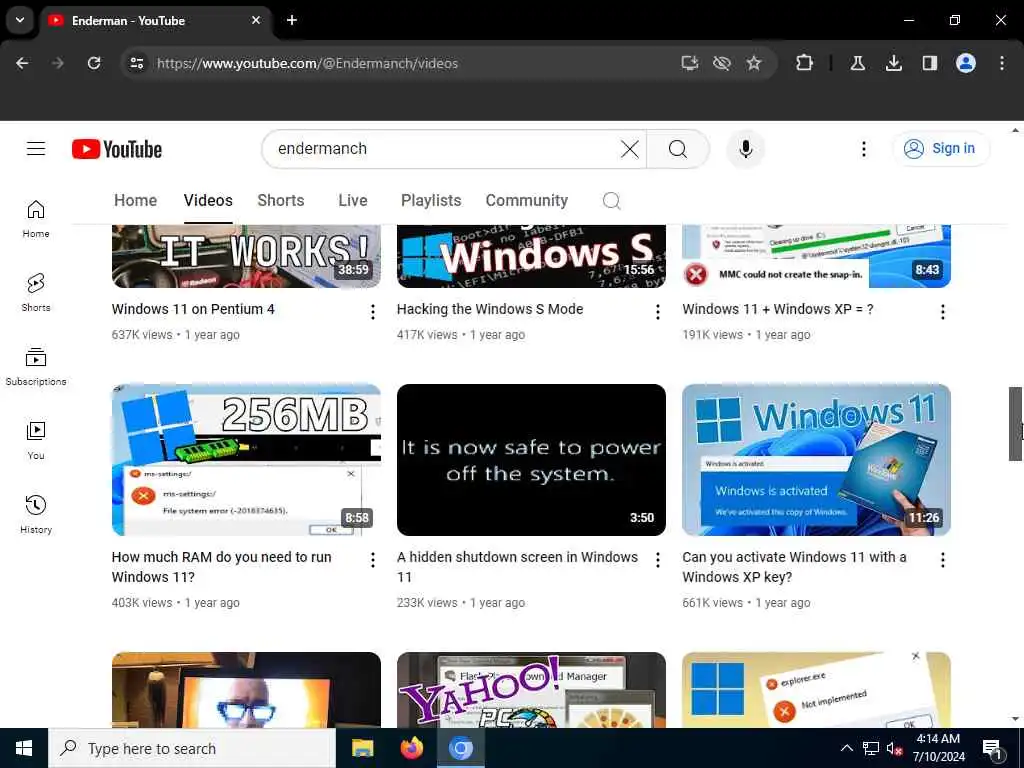View site information icon in address bar

pos(136,63)
